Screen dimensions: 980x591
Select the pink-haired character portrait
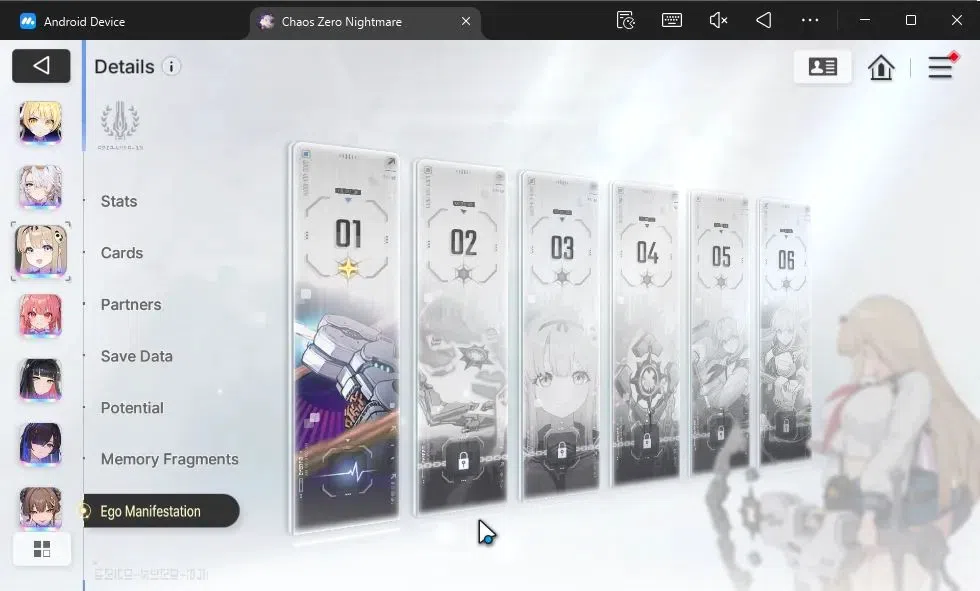point(41,315)
